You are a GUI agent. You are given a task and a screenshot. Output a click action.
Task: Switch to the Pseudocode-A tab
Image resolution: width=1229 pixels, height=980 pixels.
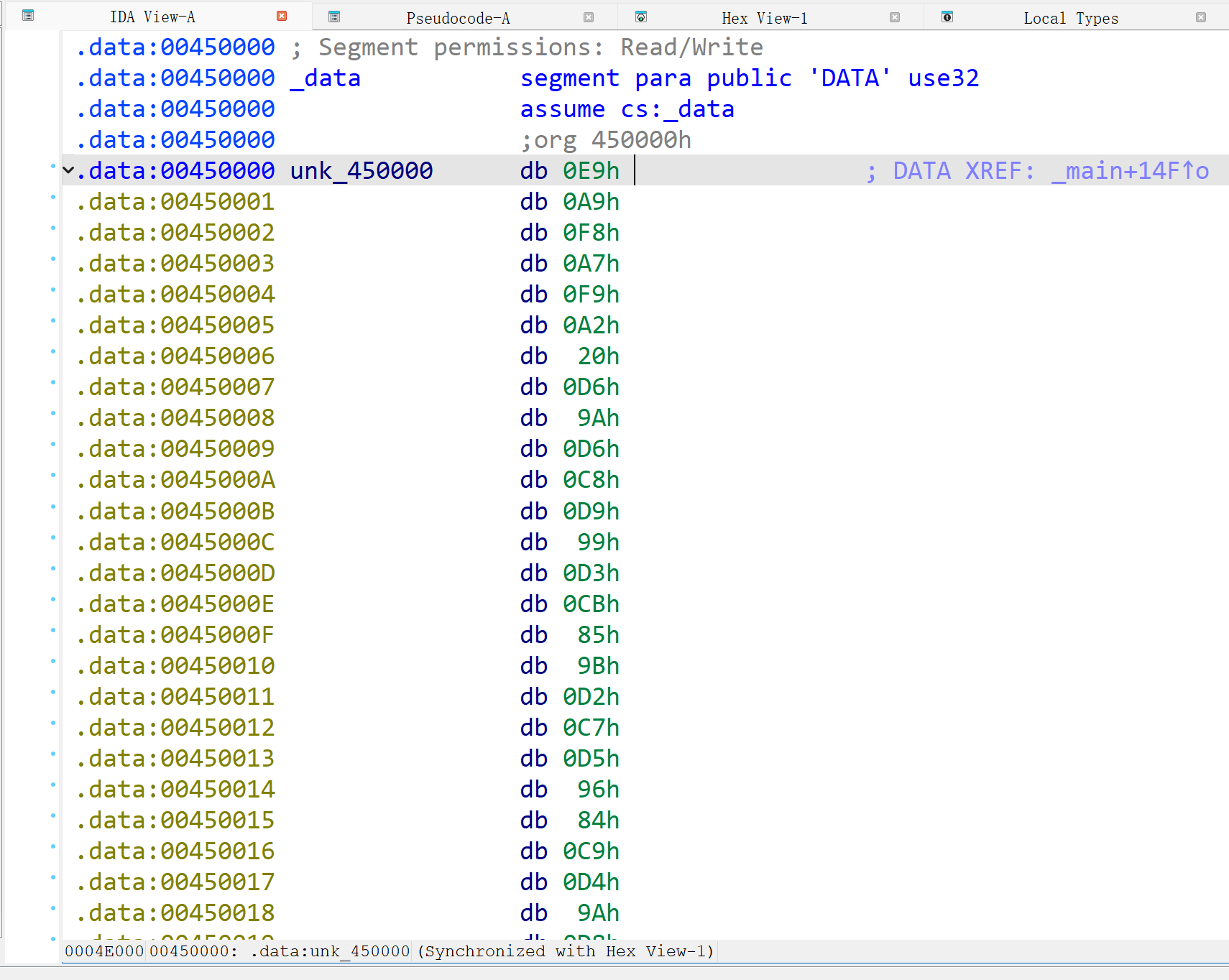458,18
